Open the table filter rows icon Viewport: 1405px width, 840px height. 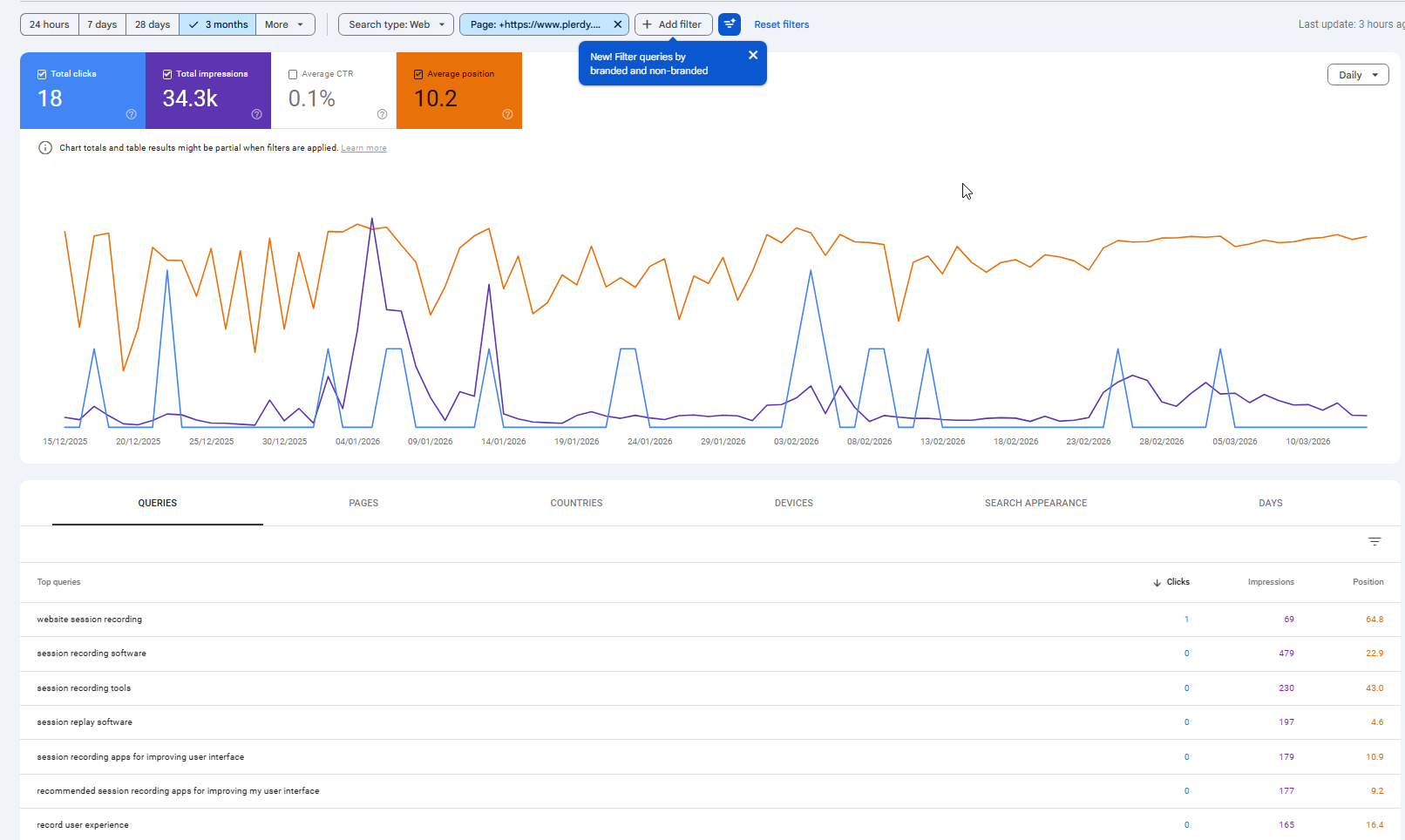coord(1374,542)
